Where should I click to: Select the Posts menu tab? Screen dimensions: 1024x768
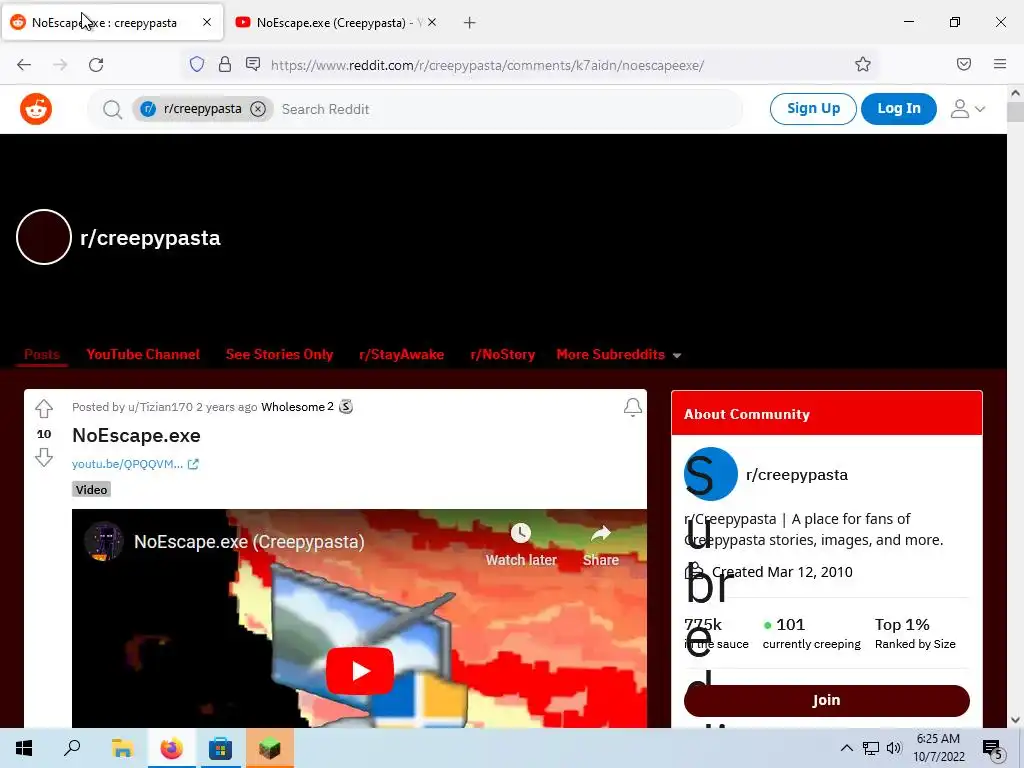pyautogui.click(x=42, y=355)
